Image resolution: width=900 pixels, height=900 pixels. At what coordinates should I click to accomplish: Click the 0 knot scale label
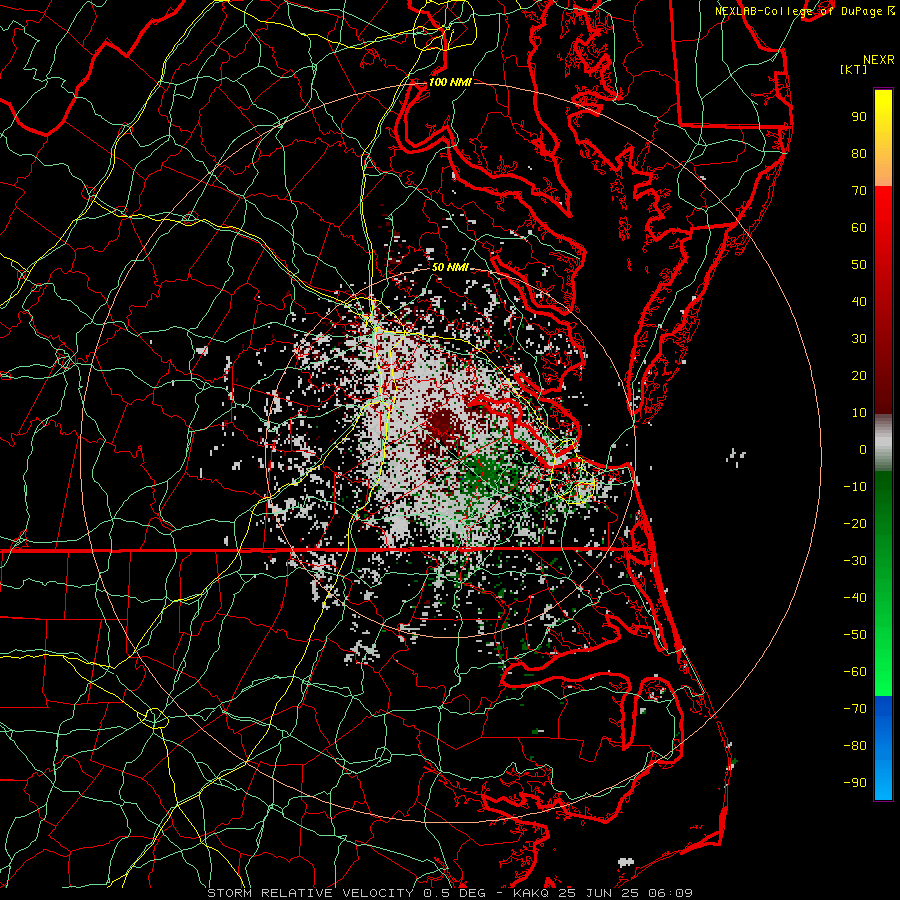tap(863, 449)
